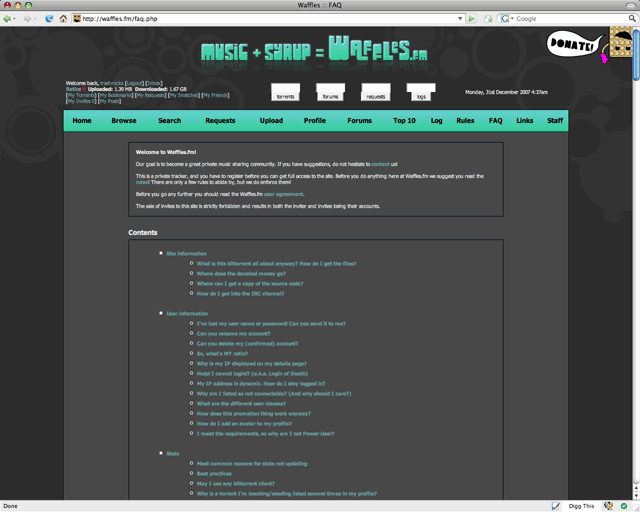The image size is (640, 512).
Task: Click the Logout link
Action: coord(134,83)
